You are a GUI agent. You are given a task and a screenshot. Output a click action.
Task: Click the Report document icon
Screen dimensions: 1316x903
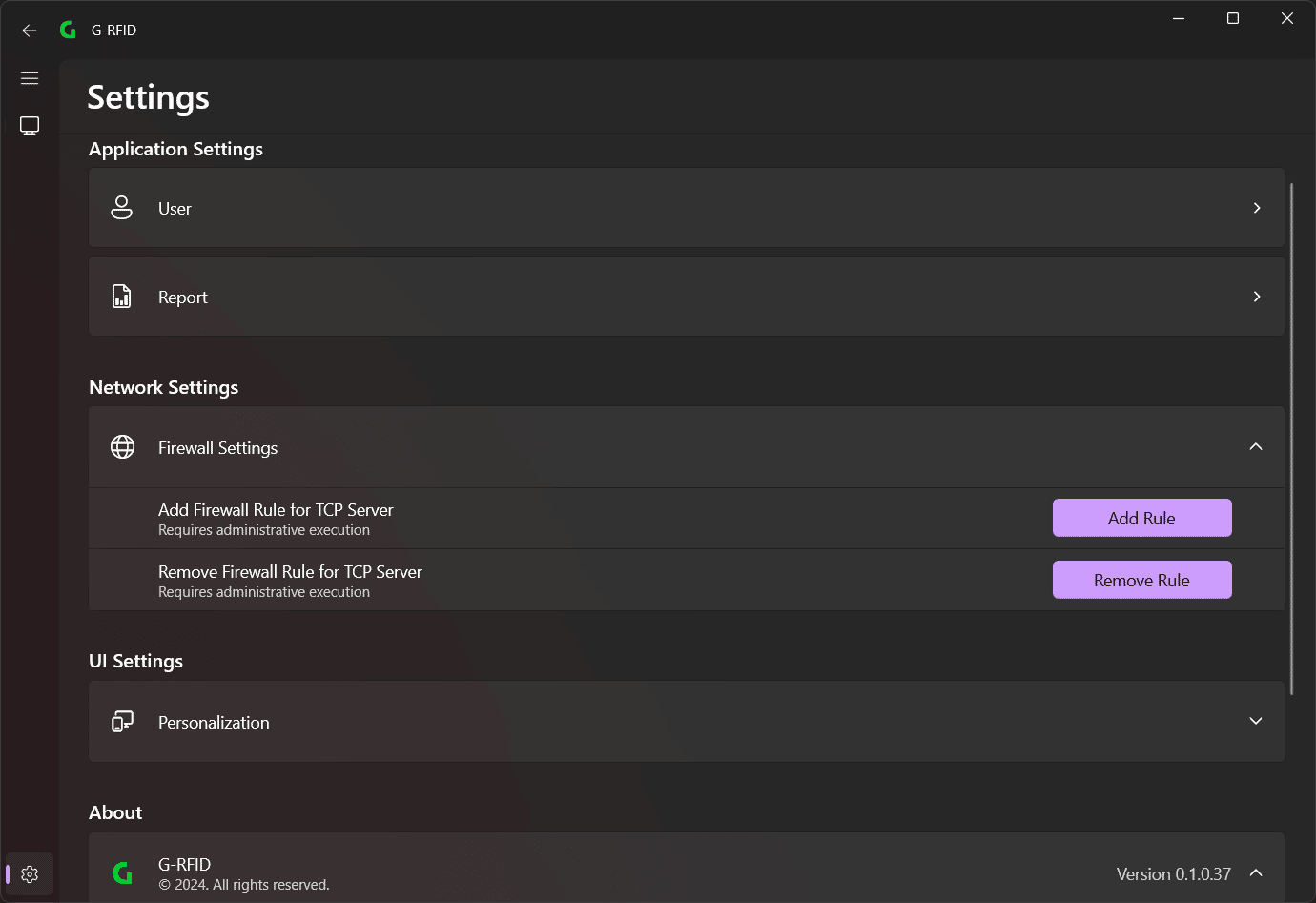click(x=122, y=297)
